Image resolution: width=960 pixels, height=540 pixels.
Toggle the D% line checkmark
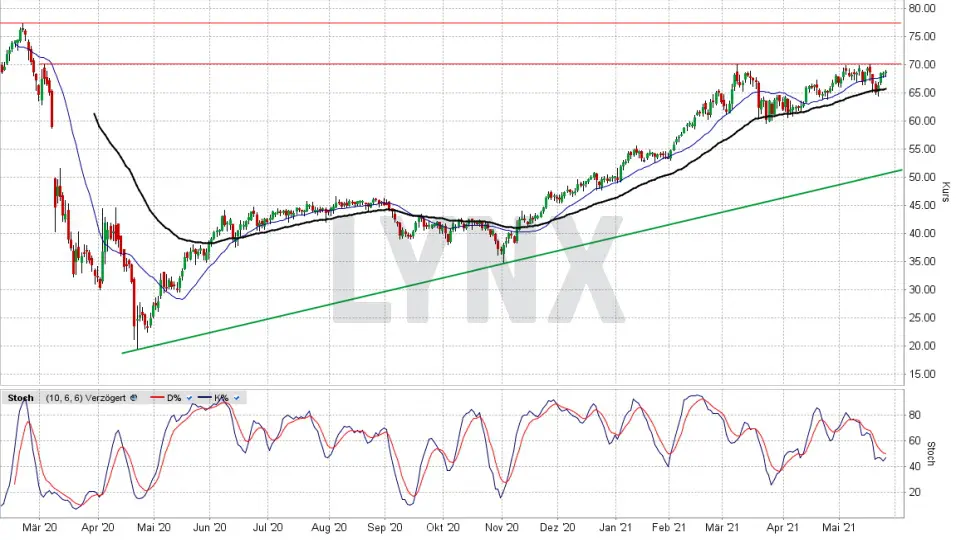tap(189, 398)
